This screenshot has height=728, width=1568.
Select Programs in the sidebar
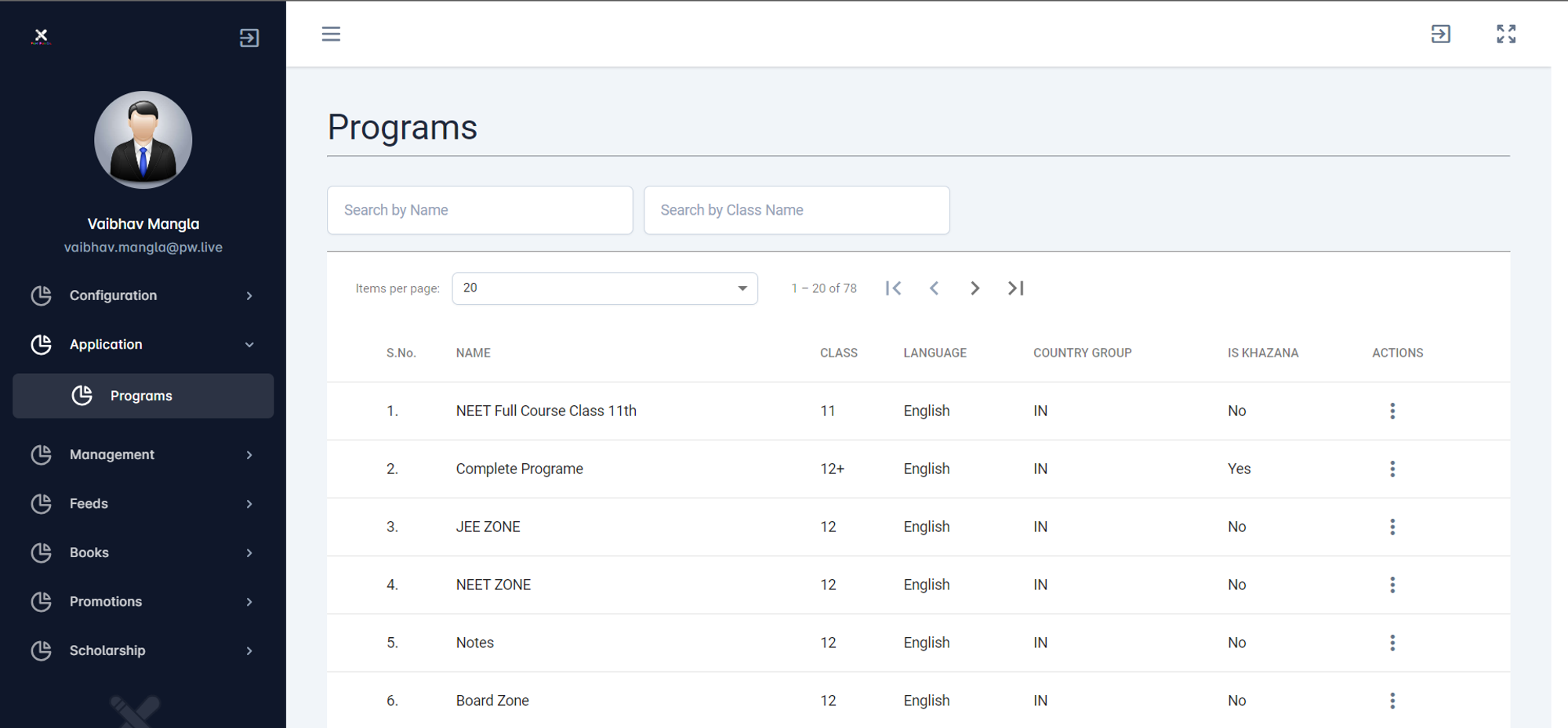[x=143, y=396]
